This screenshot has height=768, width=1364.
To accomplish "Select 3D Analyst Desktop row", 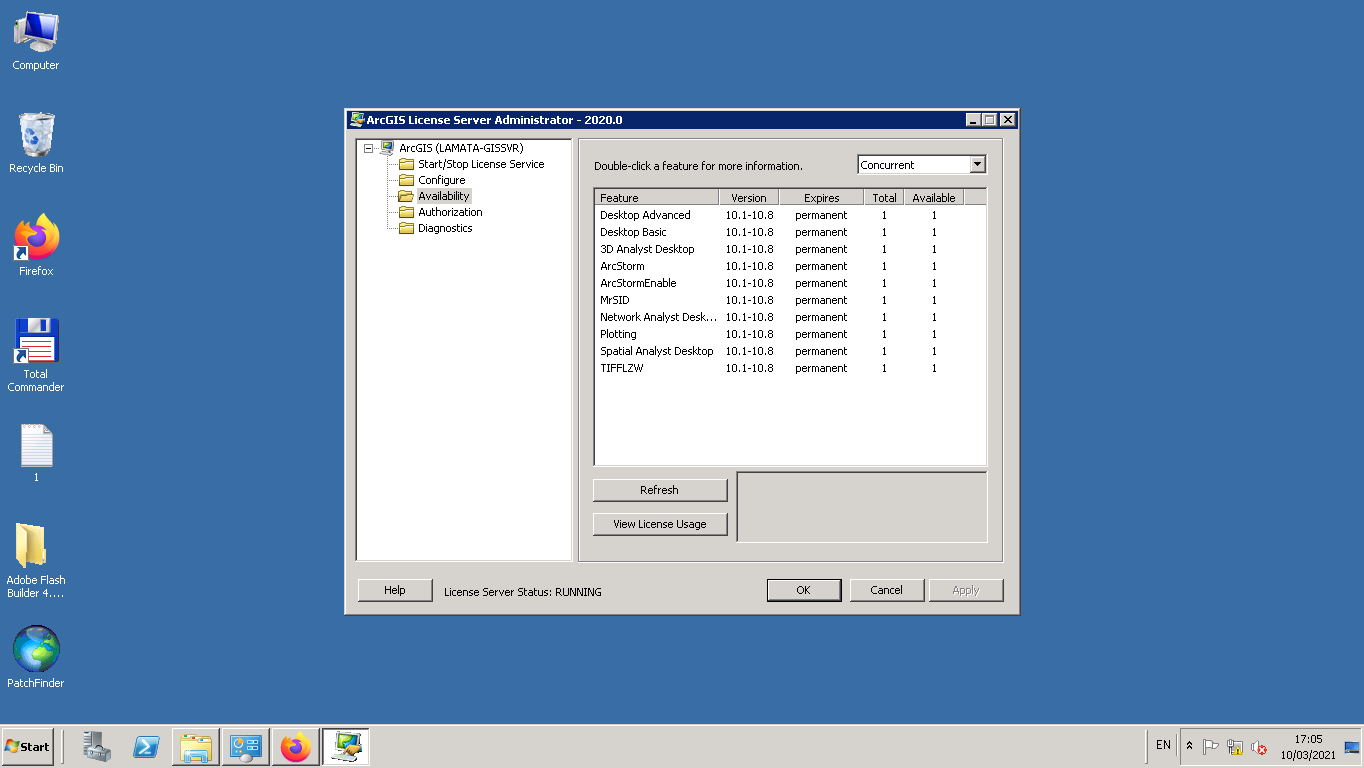I will click(790, 249).
